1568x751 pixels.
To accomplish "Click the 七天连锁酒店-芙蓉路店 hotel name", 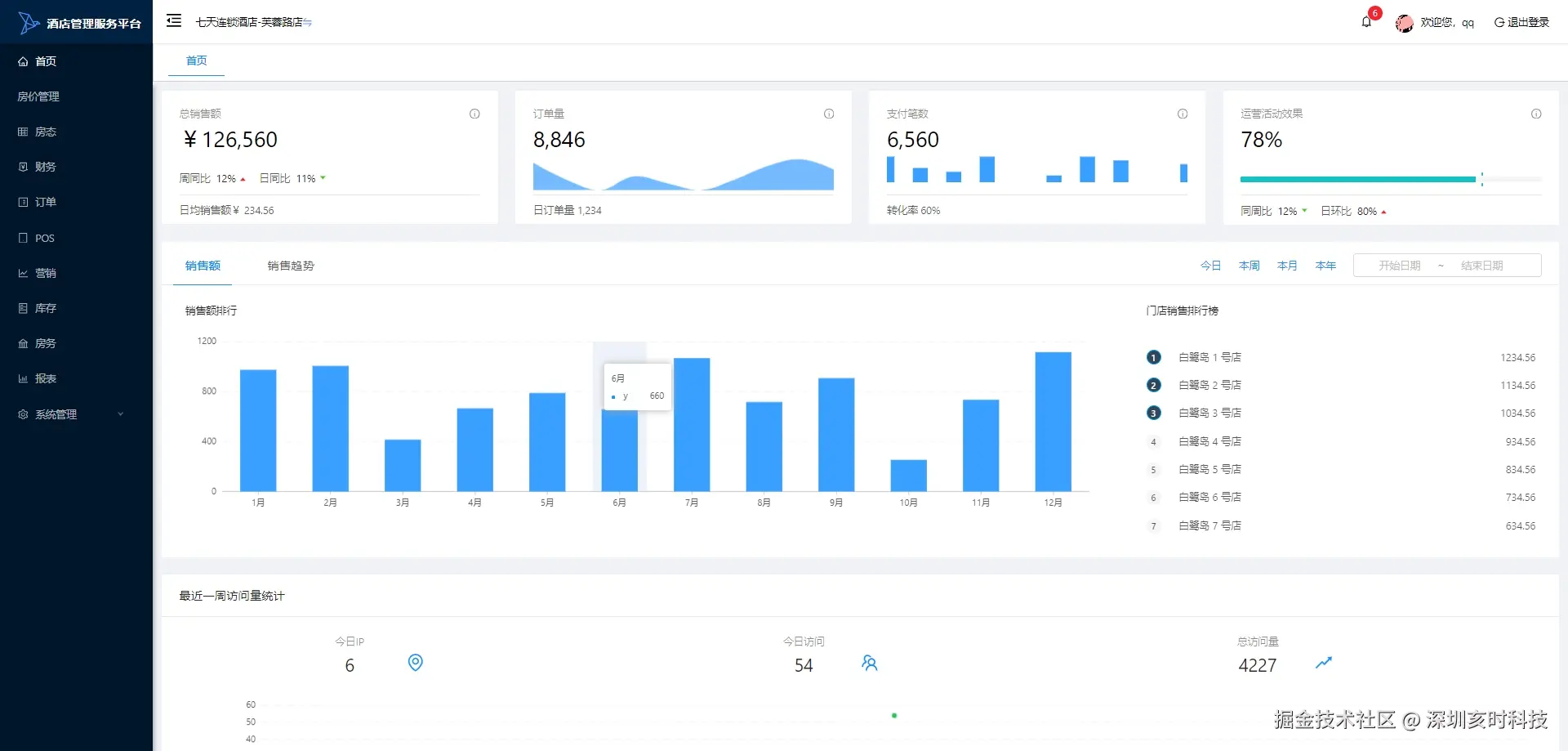I will coord(249,22).
